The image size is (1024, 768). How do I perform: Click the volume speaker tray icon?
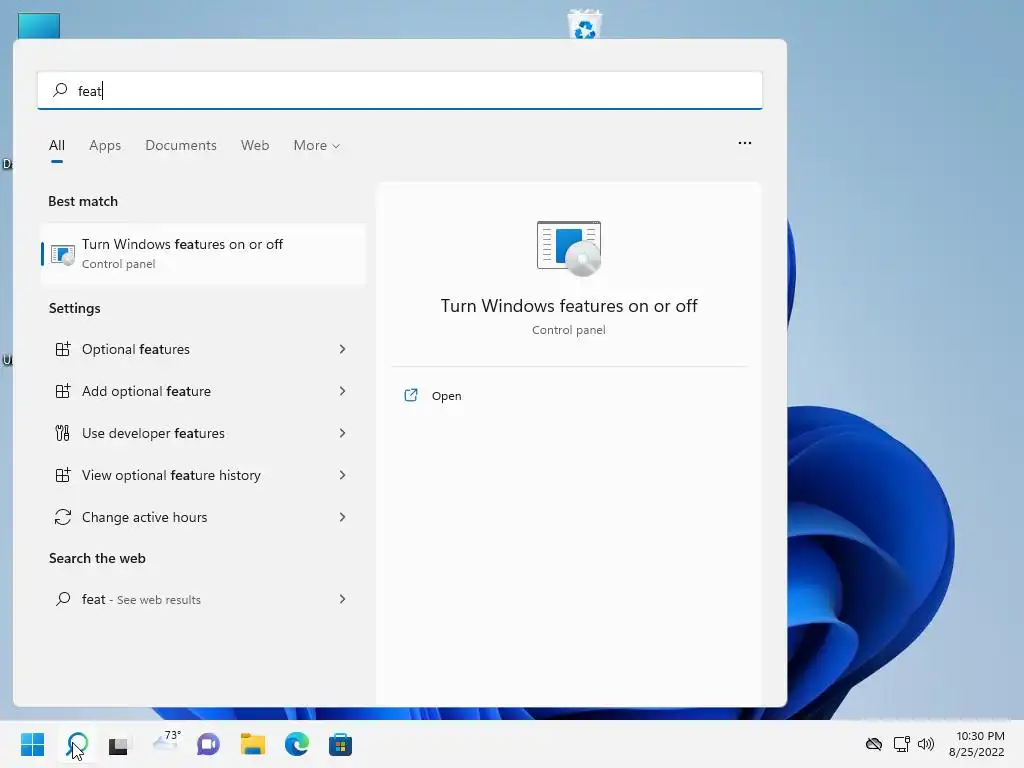tap(926, 744)
